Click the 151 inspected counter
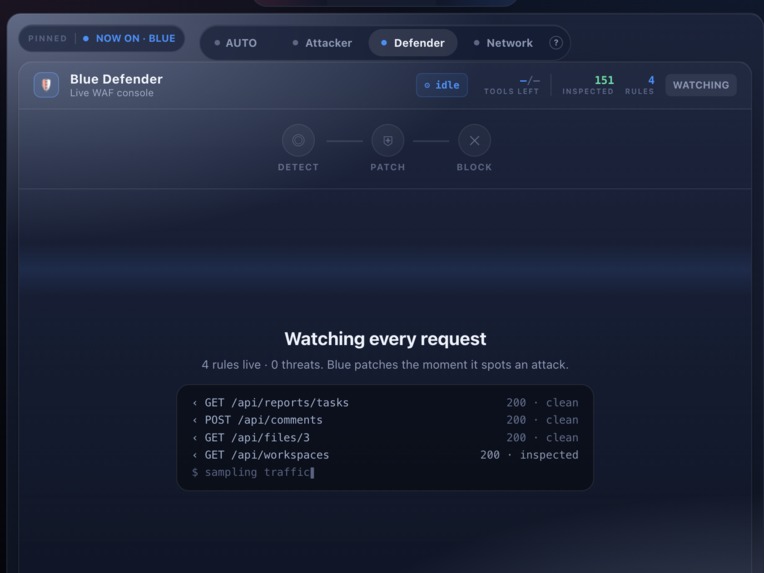This screenshot has height=573, width=764. (x=588, y=85)
